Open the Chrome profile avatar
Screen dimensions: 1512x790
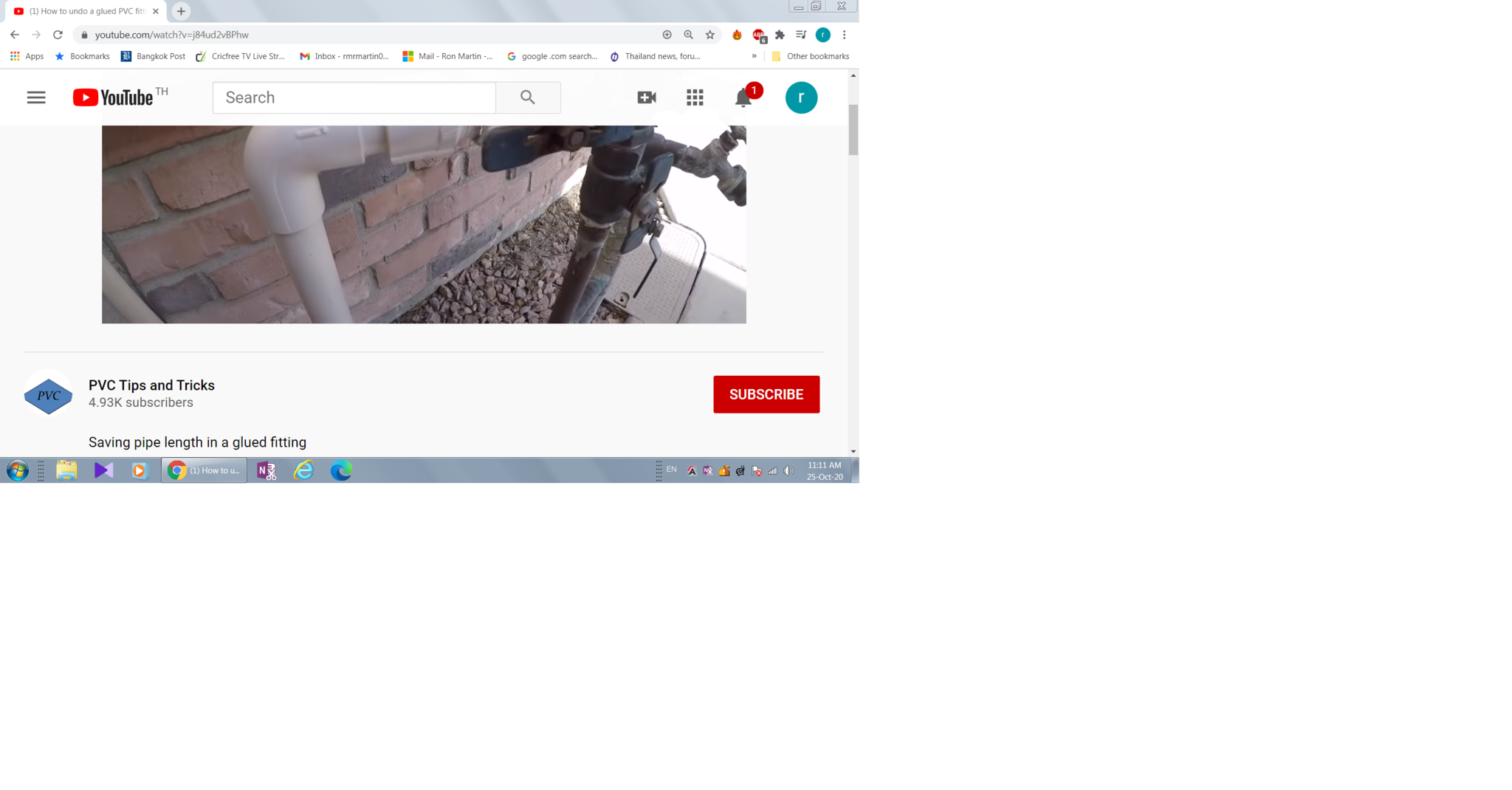click(823, 35)
